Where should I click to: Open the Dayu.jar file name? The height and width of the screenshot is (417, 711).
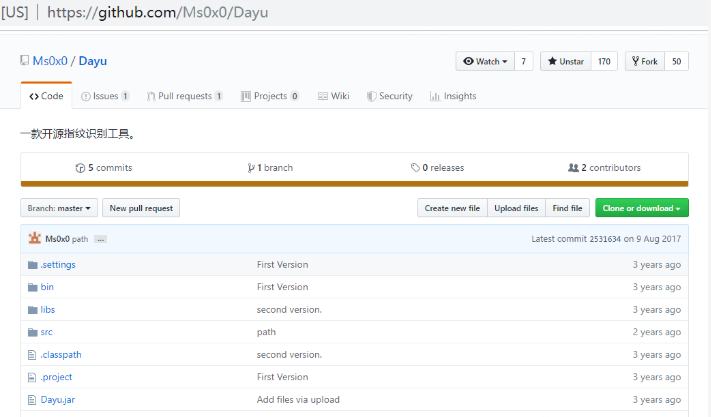[58, 400]
